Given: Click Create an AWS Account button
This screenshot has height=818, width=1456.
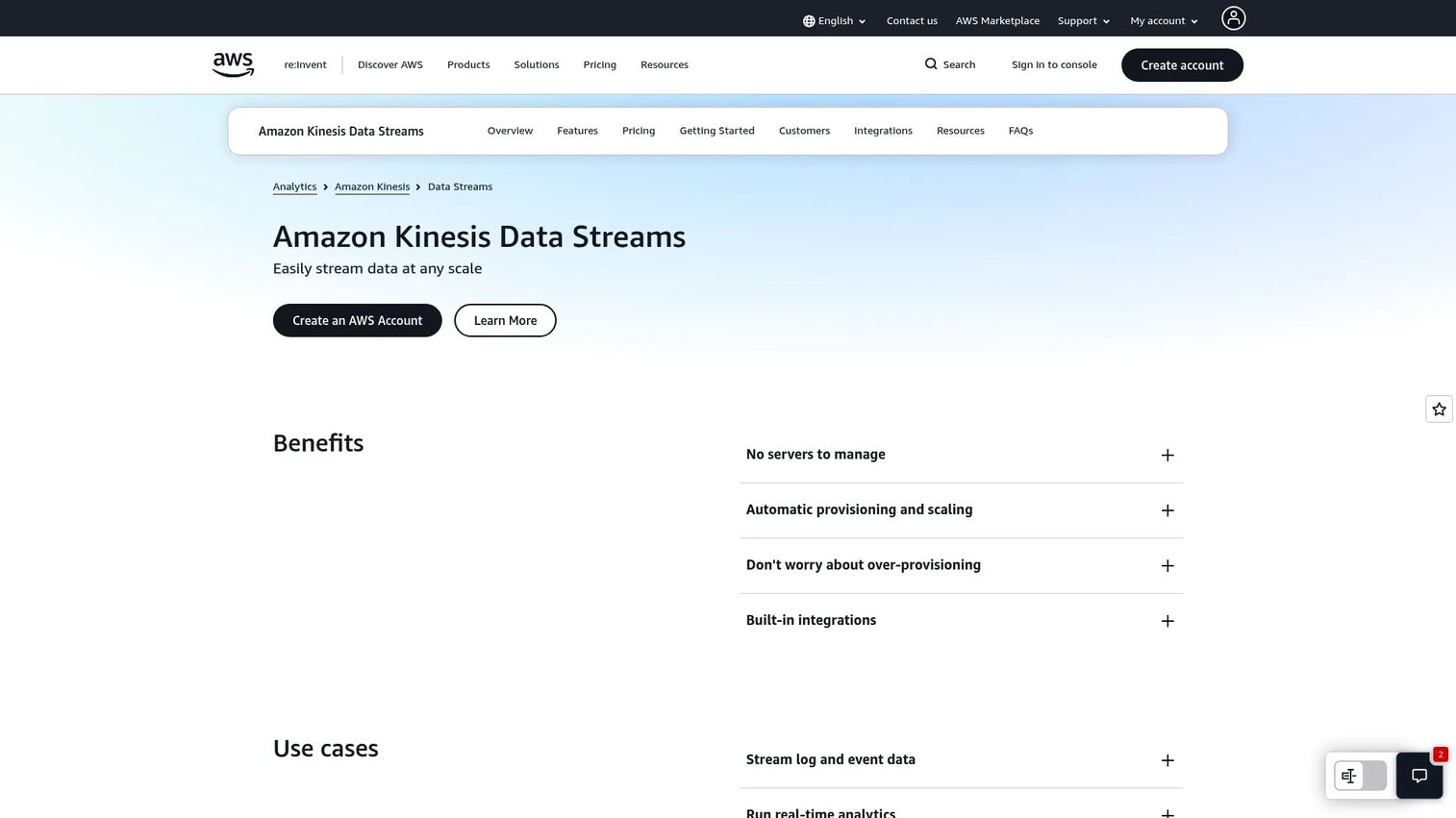Looking at the screenshot, I should [358, 321].
